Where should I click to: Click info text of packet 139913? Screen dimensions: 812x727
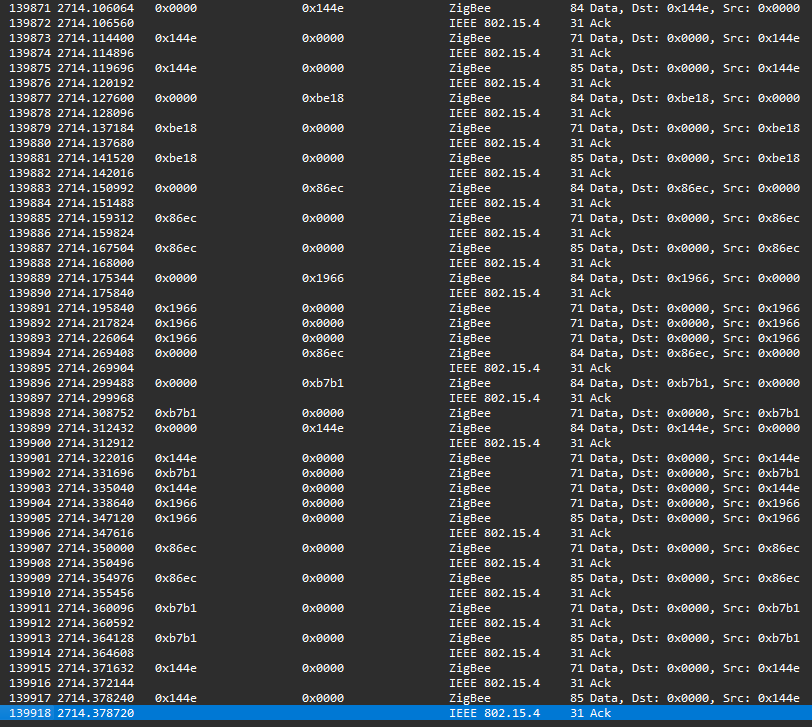[x=694, y=639]
